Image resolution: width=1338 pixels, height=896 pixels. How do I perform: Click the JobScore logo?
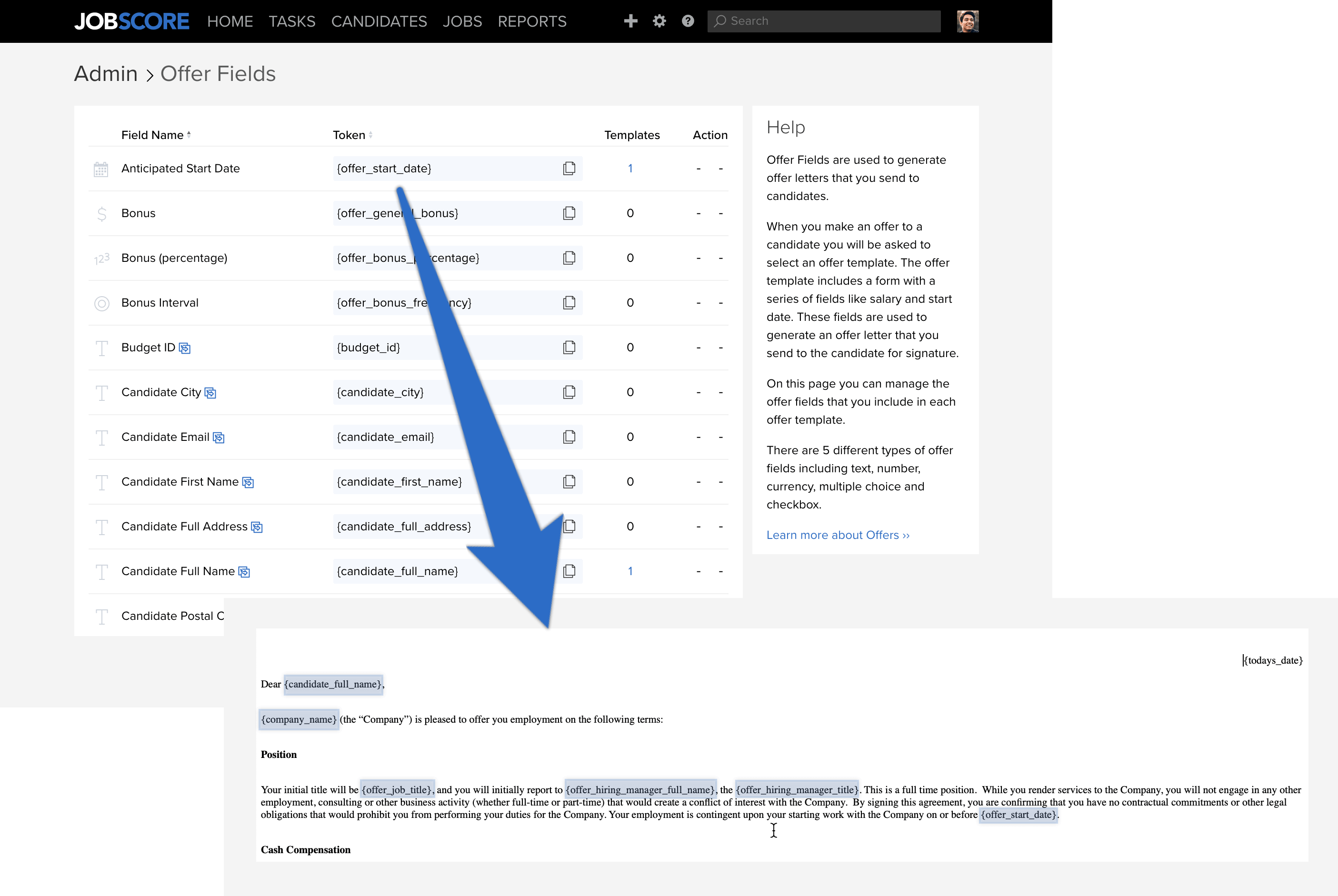coord(131,21)
